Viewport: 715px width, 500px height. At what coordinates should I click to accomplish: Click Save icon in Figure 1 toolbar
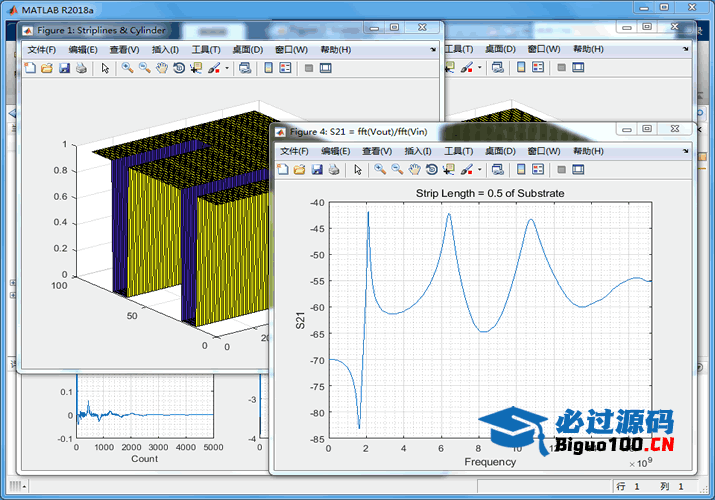click(64, 68)
